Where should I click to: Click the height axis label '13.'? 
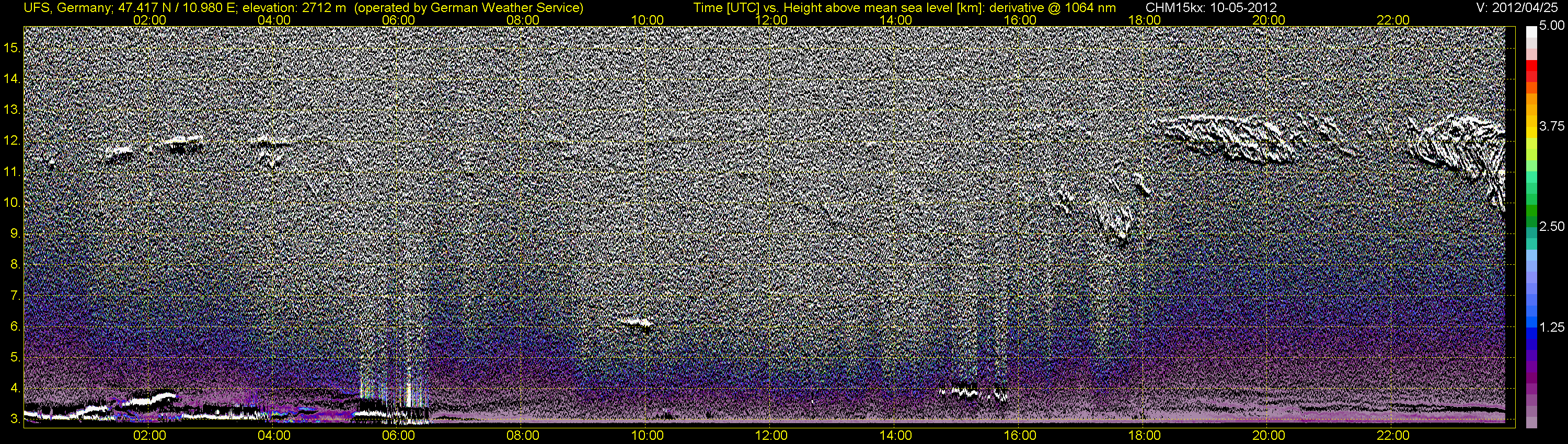[x=12, y=110]
